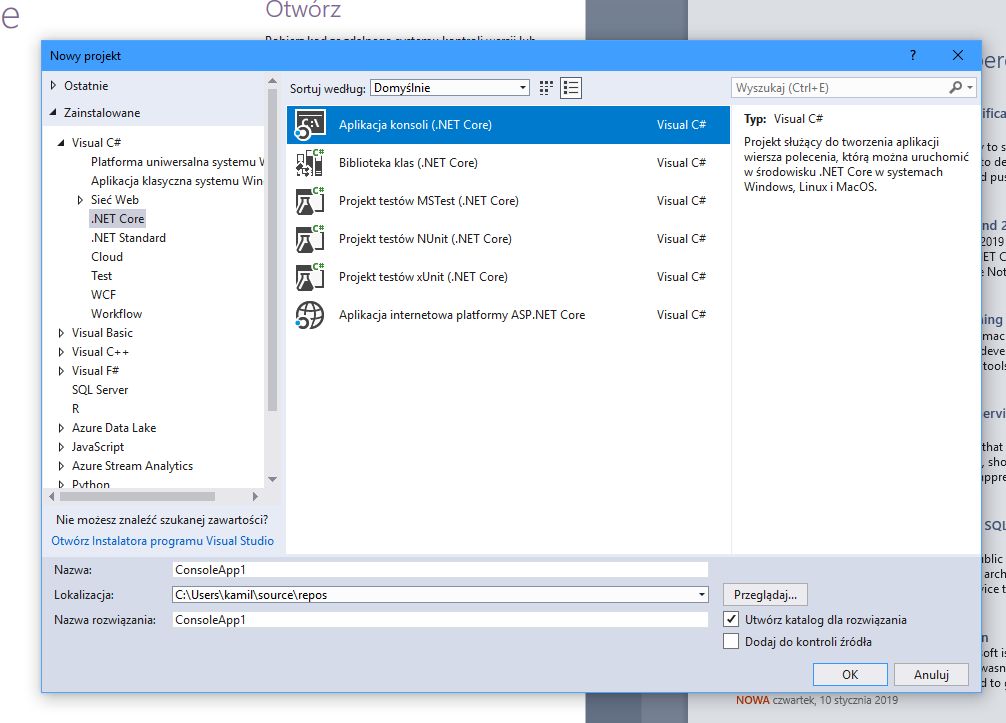Image resolution: width=1006 pixels, height=723 pixels.
Task: Click the Przeglądaj... button
Action: coord(765,595)
